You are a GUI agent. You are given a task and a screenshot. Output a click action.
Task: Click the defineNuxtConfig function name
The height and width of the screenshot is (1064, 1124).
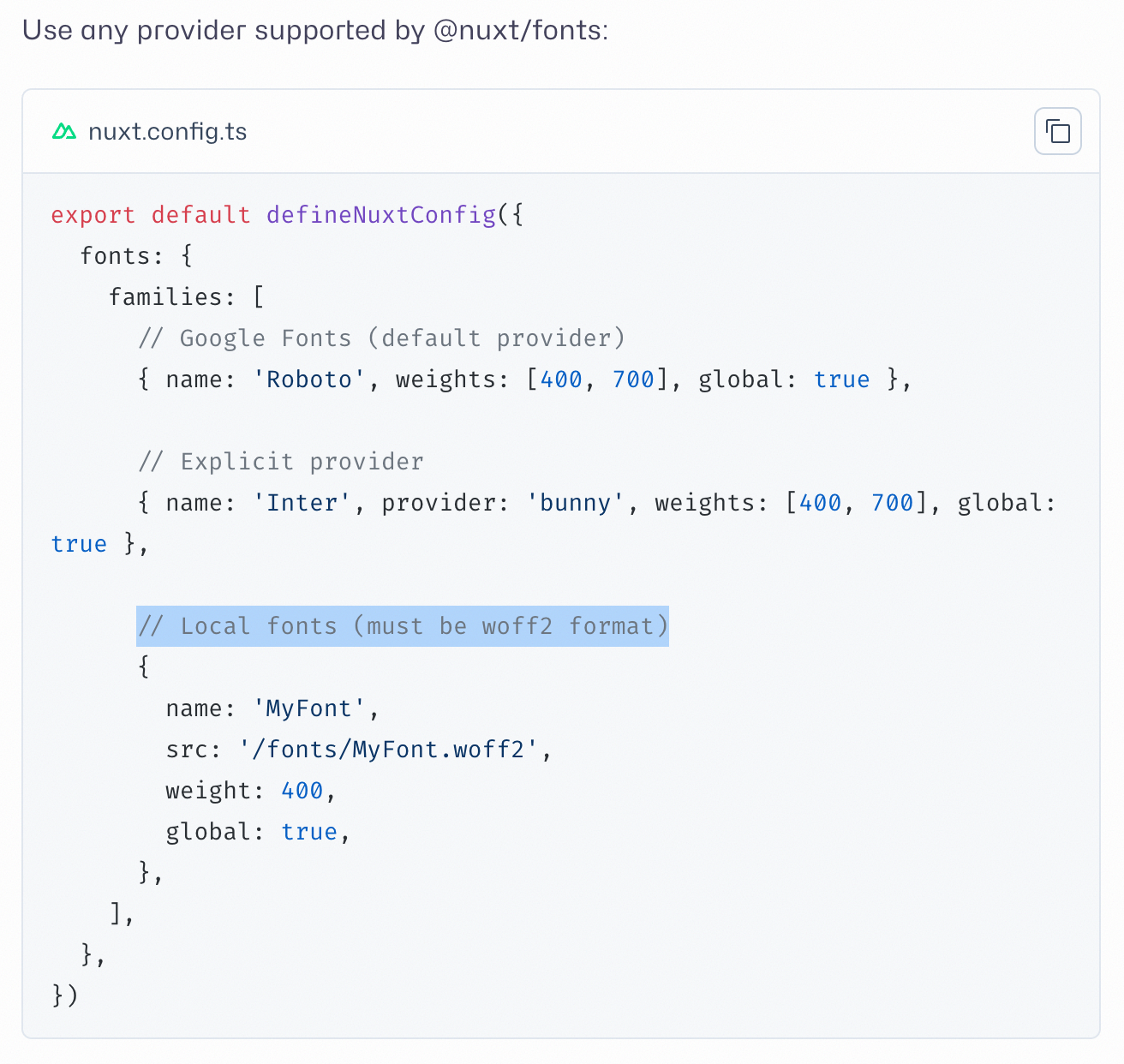click(x=381, y=215)
